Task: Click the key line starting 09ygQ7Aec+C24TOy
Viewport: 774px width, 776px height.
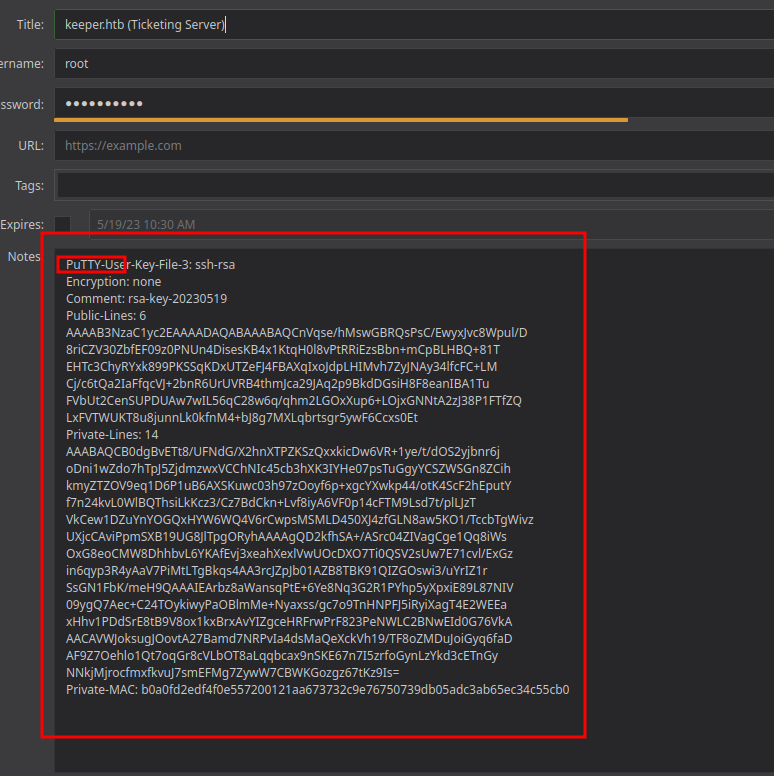Action: [286, 604]
